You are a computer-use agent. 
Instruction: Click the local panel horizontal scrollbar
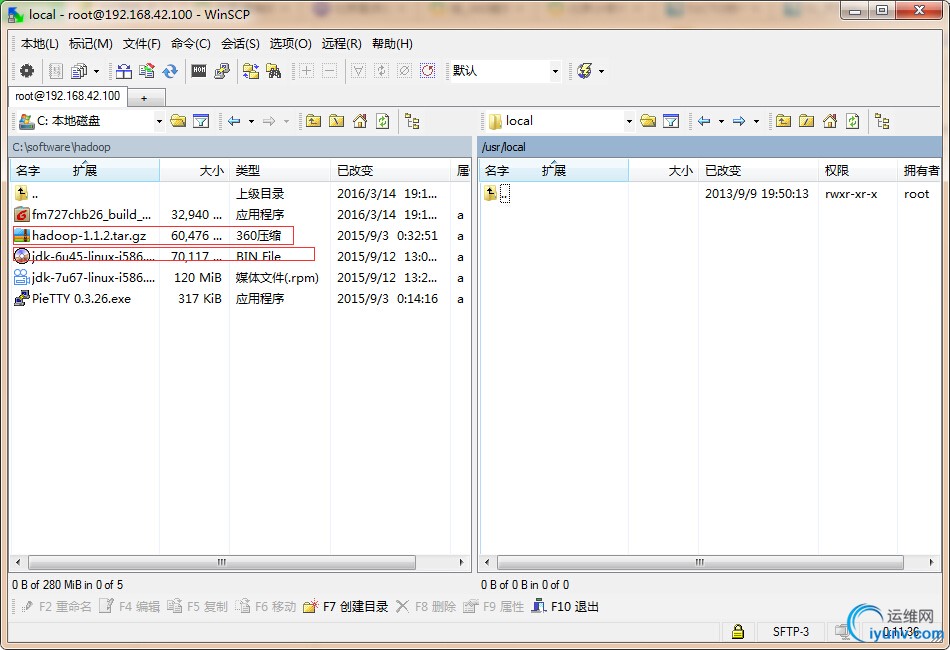(x=222, y=562)
